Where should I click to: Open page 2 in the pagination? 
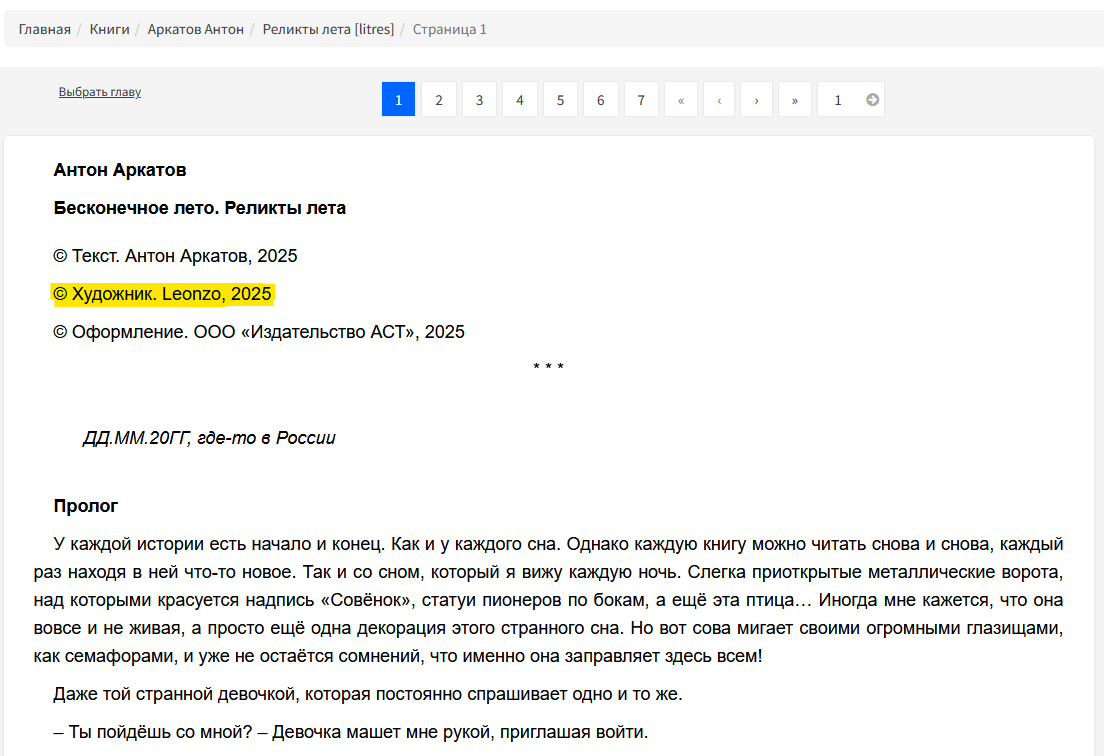(439, 100)
